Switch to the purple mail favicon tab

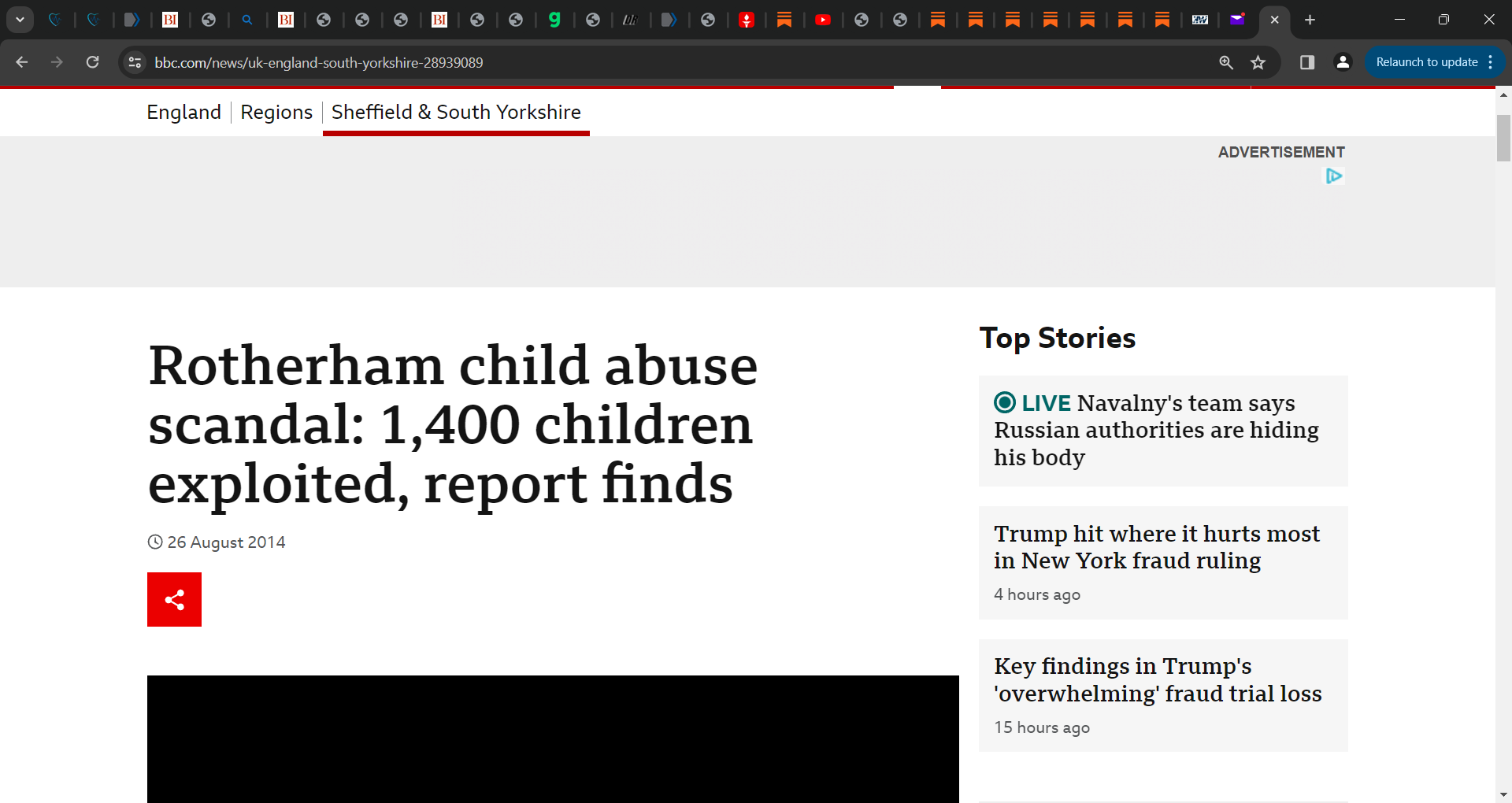pyautogui.click(x=1237, y=20)
